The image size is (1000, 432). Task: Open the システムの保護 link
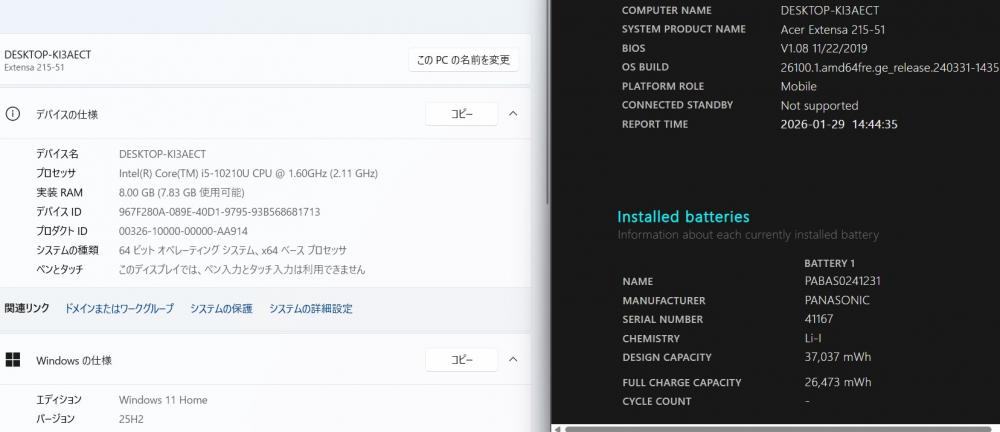[221, 309]
